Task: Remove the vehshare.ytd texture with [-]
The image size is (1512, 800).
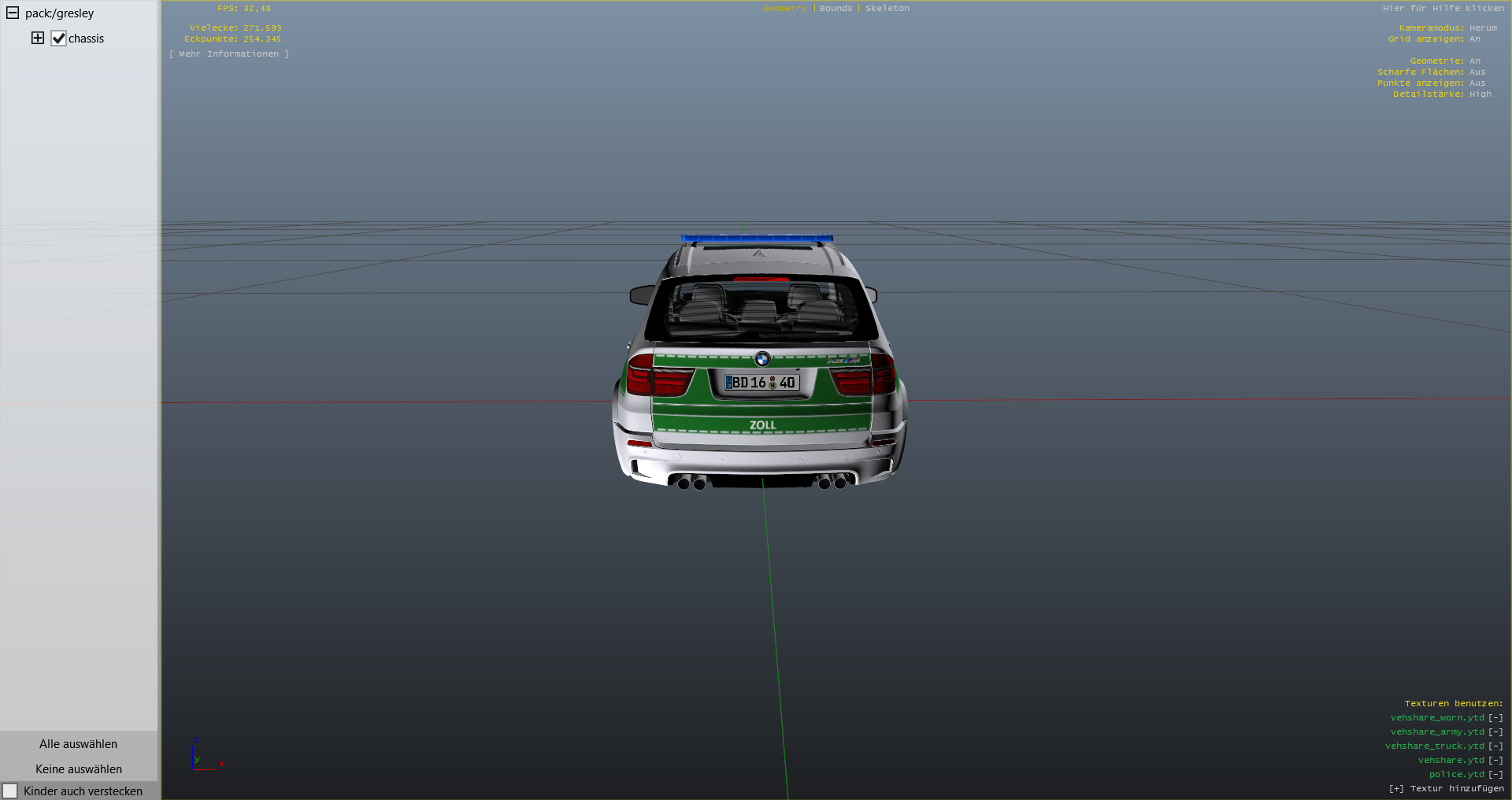Action: (x=1495, y=761)
